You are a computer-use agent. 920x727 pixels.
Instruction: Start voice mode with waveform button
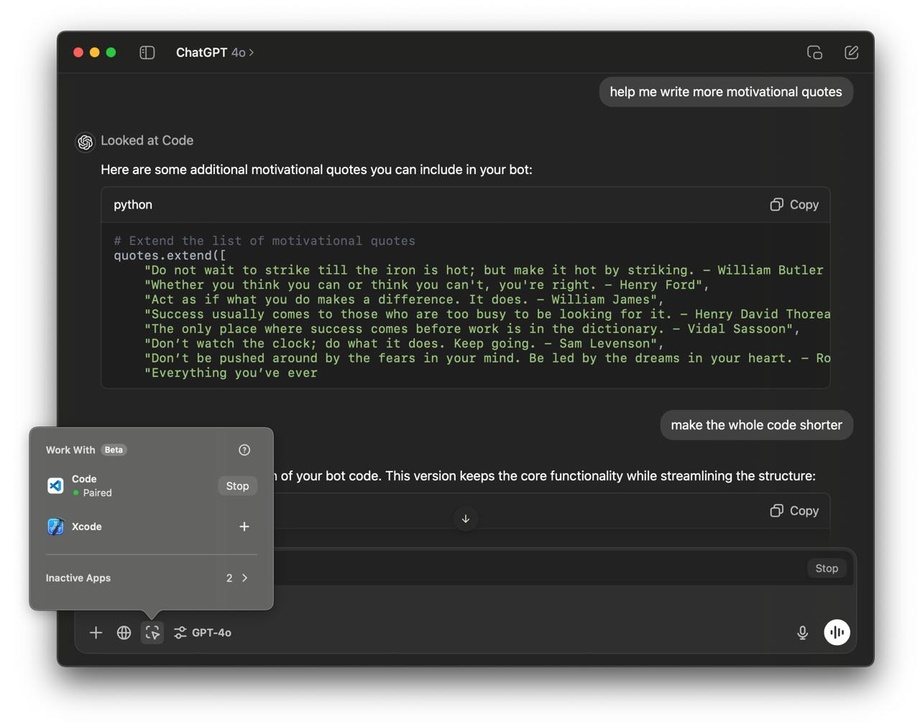coord(837,633)
